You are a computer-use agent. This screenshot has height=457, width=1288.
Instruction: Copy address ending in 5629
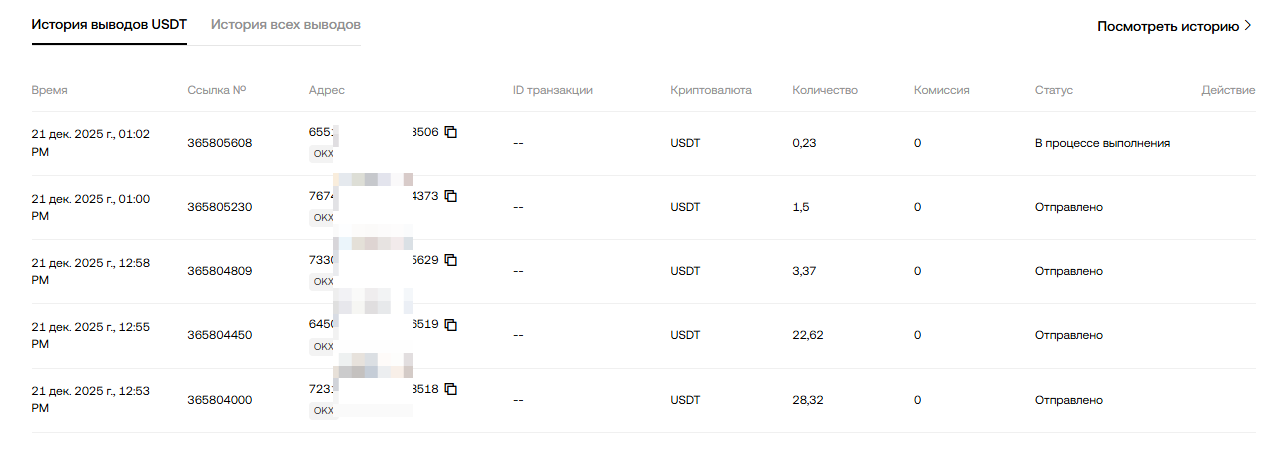point(451,260)
